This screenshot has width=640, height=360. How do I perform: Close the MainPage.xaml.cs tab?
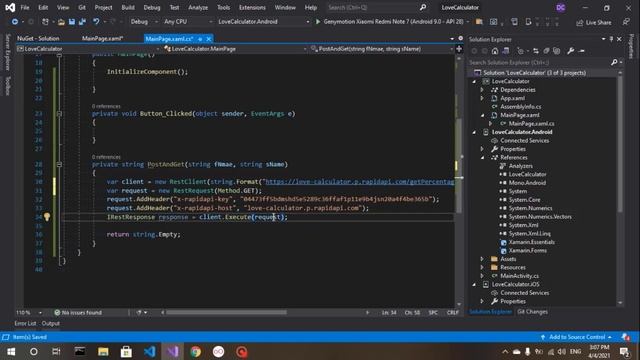click(x=209, y=39)
